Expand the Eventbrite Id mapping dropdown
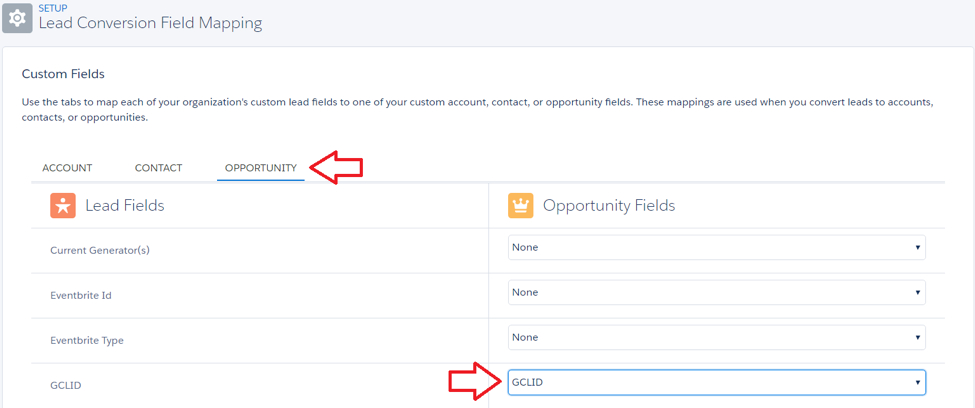975x408 pixels. tap(717, 292)
